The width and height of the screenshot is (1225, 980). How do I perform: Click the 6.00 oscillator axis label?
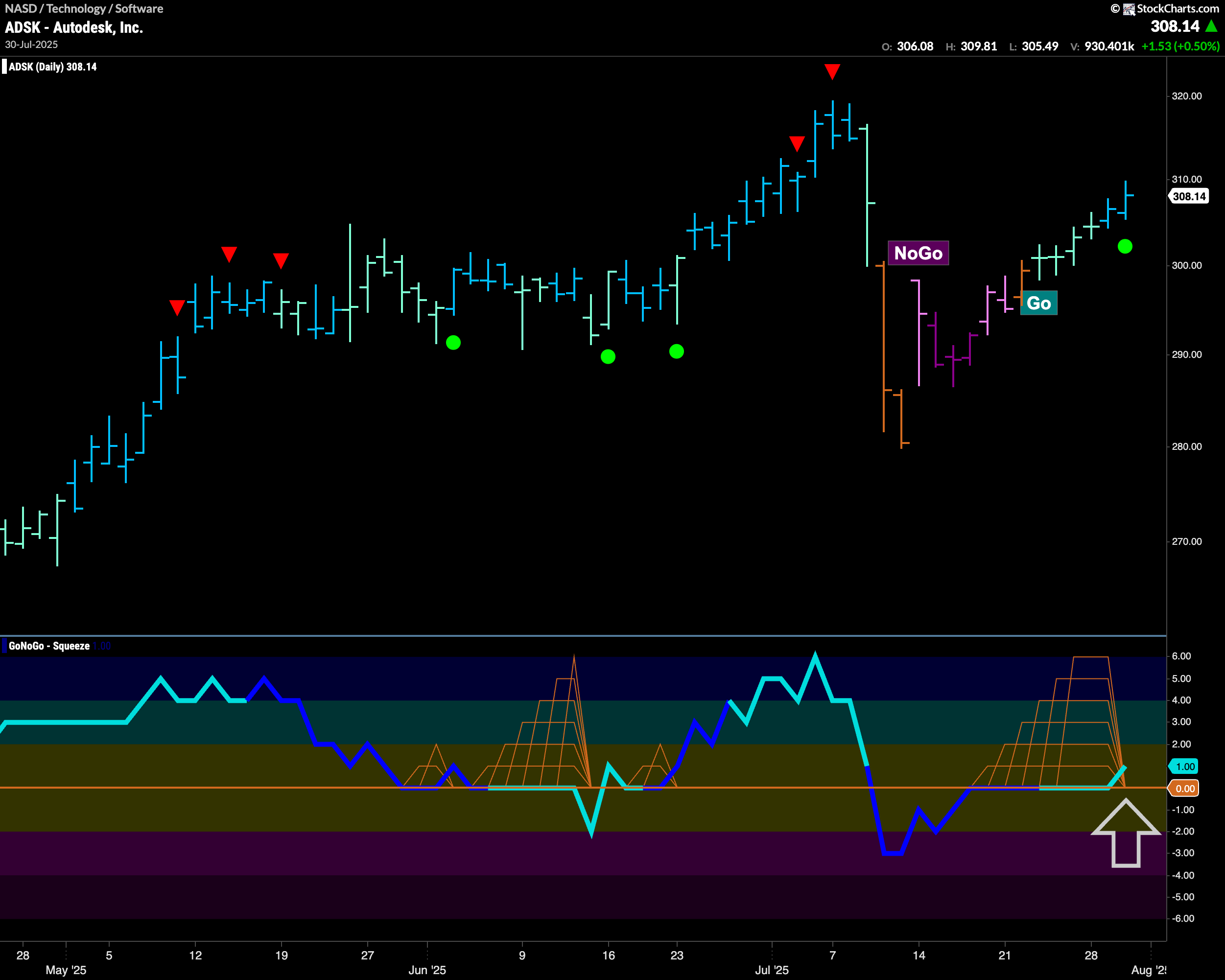click(1181, 656)
